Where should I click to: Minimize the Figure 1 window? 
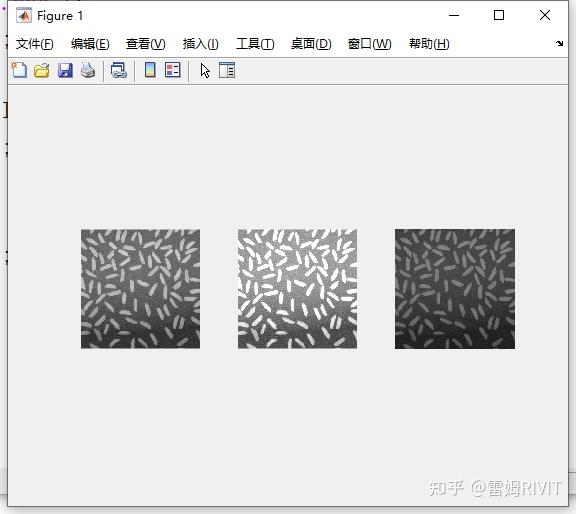[x=454, y=15]
